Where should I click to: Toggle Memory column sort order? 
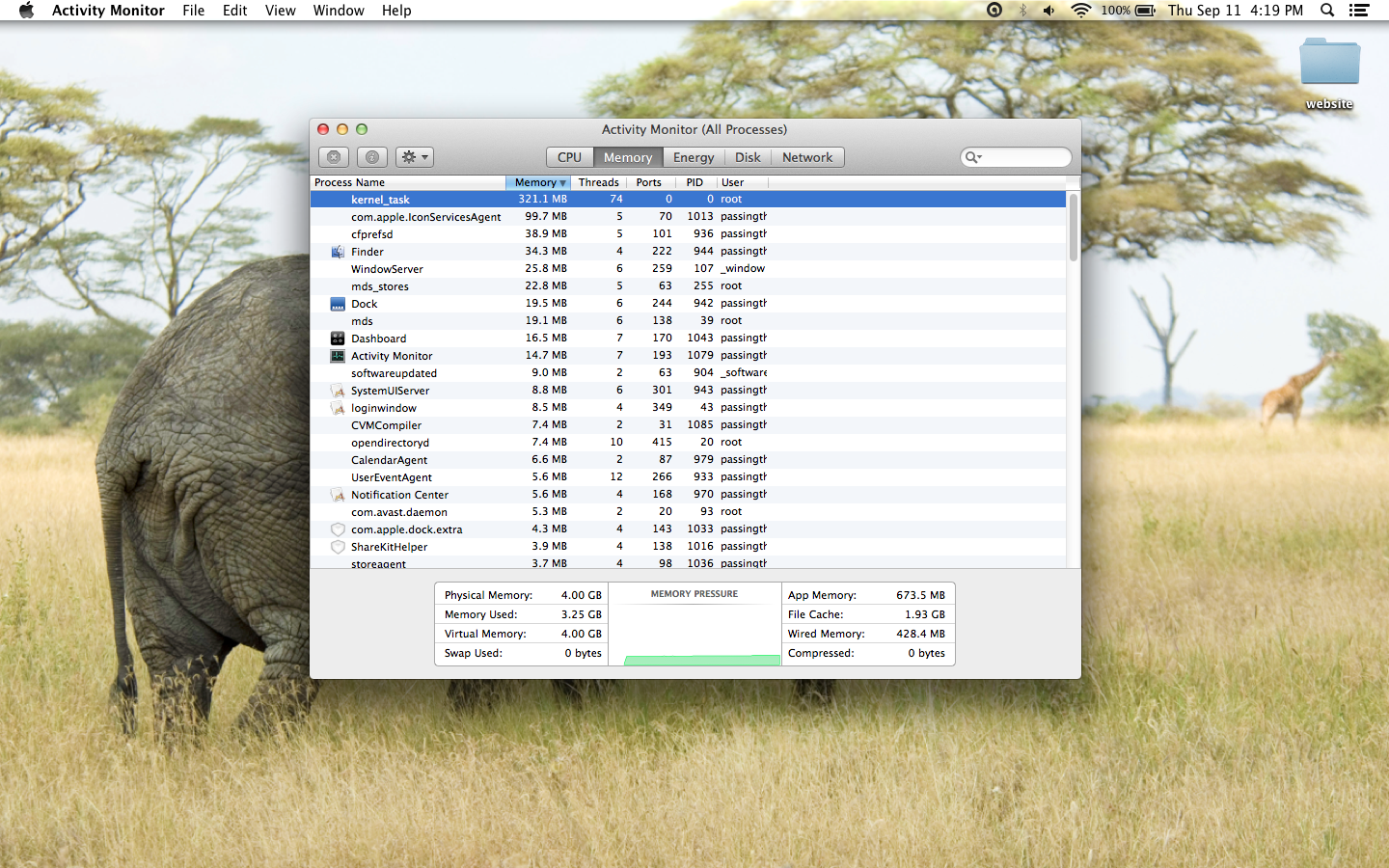point(538,182)
